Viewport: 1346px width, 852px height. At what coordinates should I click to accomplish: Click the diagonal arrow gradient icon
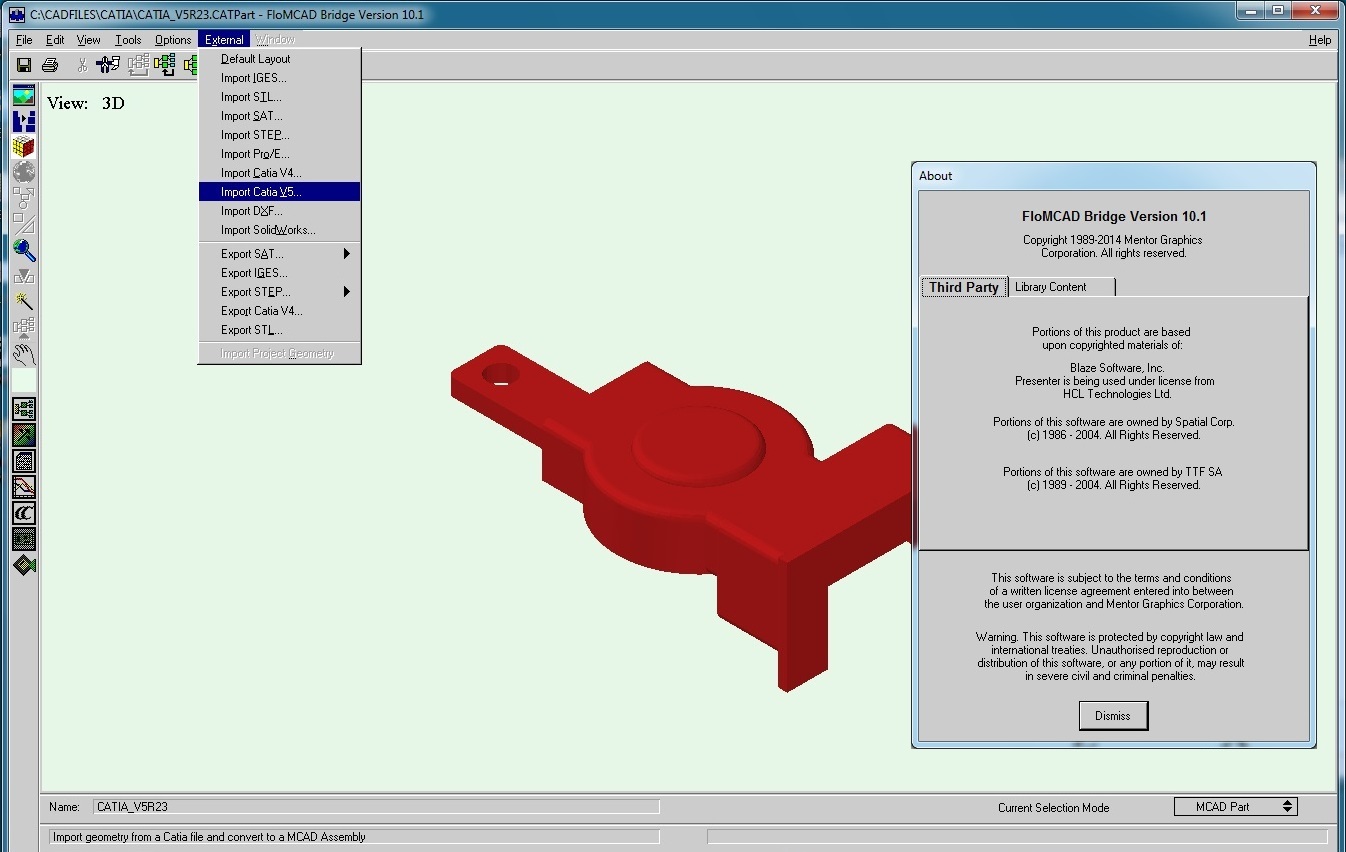tap(24, 435)
